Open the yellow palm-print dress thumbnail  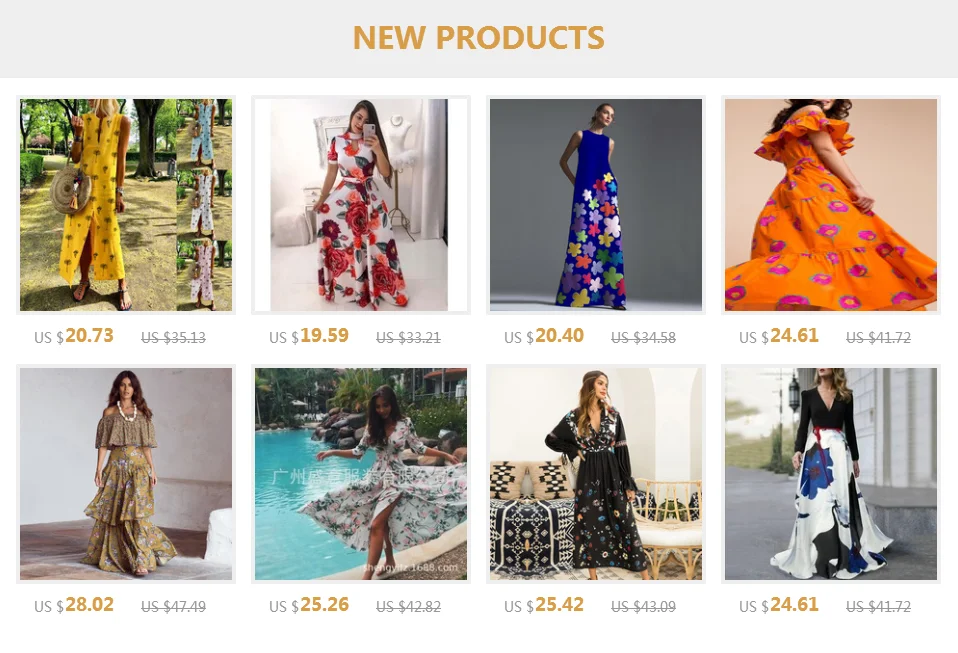[x=126, y=205]
